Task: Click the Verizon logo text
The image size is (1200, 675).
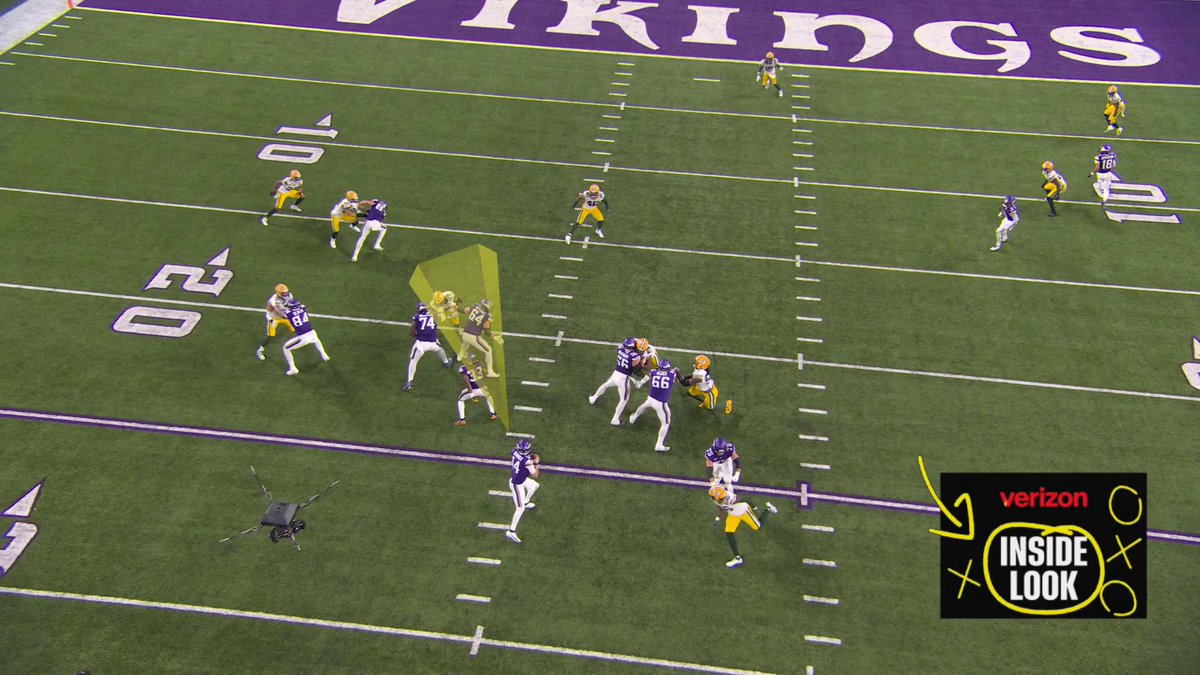Action: coord(1043,498)
